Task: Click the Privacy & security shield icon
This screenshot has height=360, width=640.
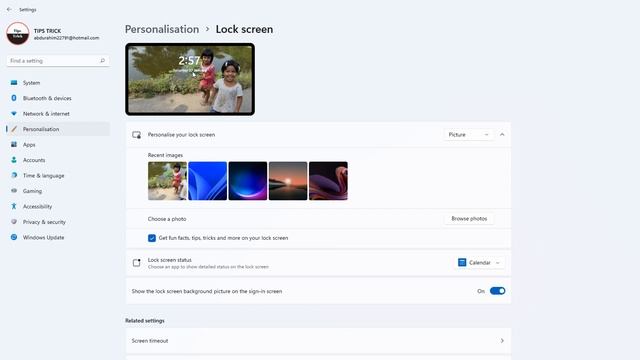Action: coord(14,222)
